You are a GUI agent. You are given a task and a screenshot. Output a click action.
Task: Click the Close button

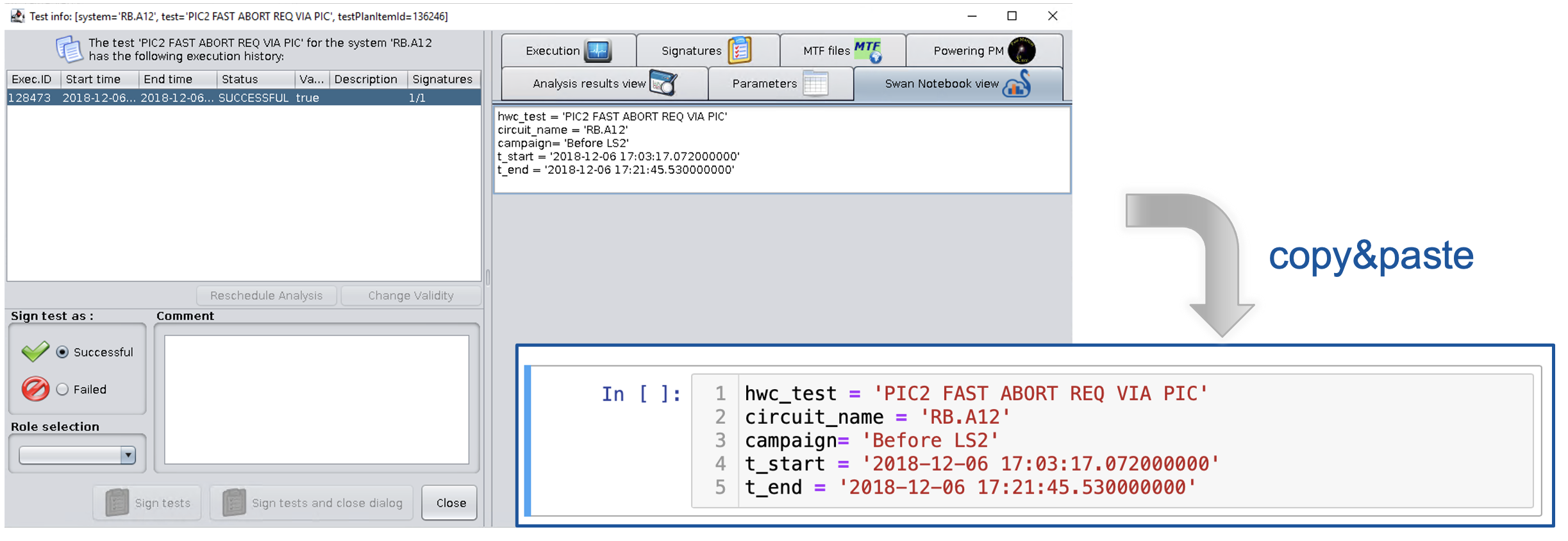450,503
